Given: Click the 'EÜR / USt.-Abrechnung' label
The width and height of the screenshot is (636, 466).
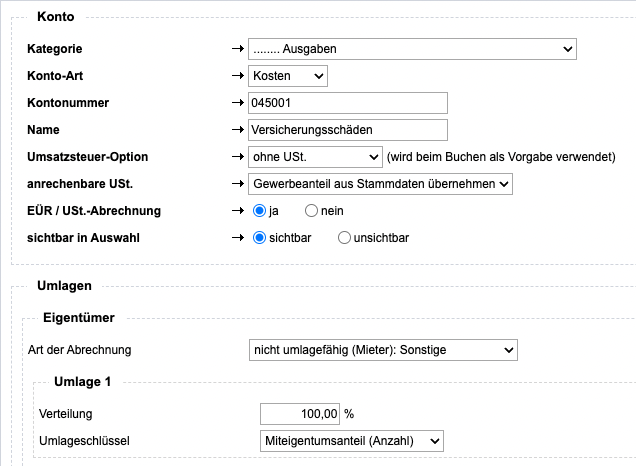Looking at the screenshot, I should [94, 211].
